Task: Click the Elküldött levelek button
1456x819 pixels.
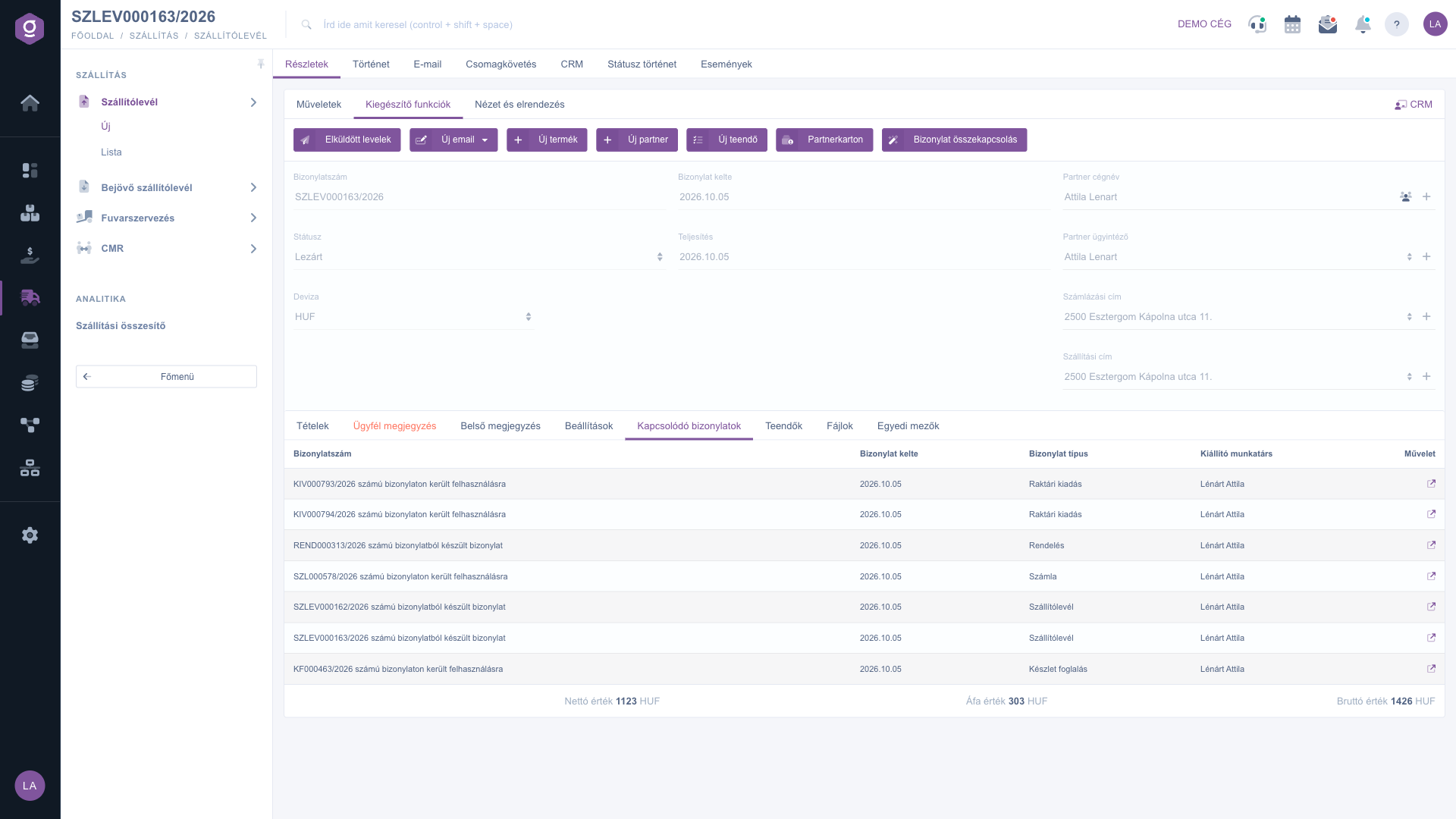Action: pyautogui.click(x=347, y=140)
